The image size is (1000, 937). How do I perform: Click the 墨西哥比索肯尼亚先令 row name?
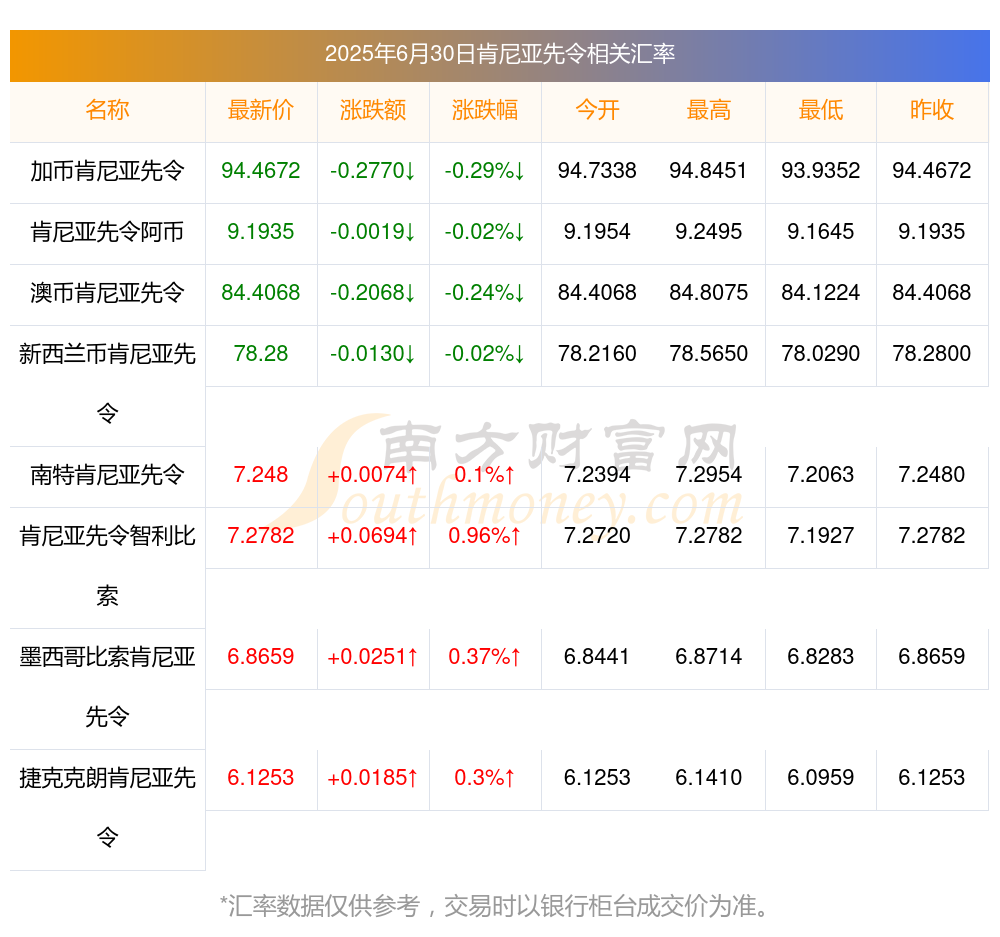coord(107,687)
